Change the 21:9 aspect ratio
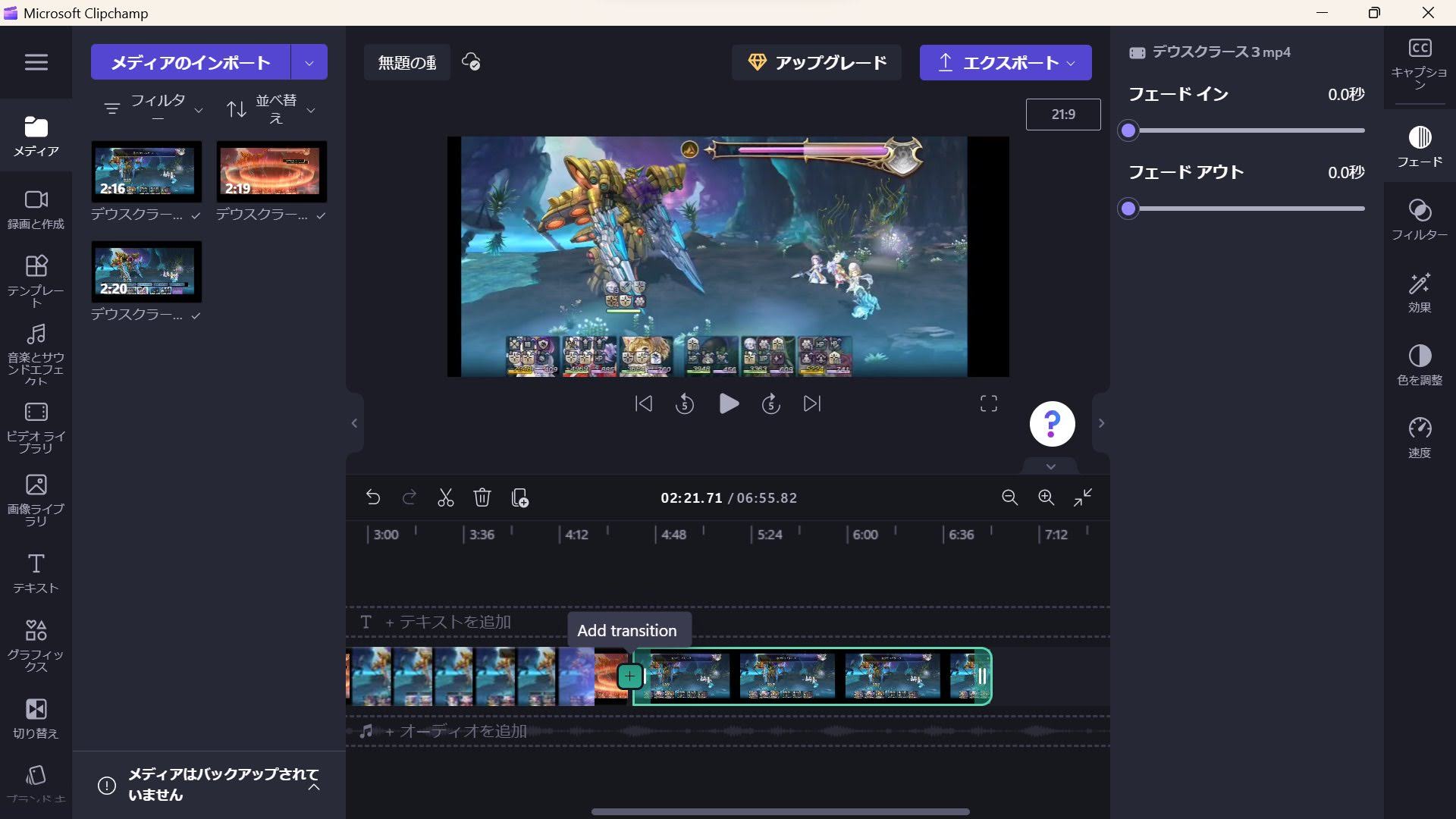The width and height of the screenshot is (1456, 819). (x=1063, y=115)
